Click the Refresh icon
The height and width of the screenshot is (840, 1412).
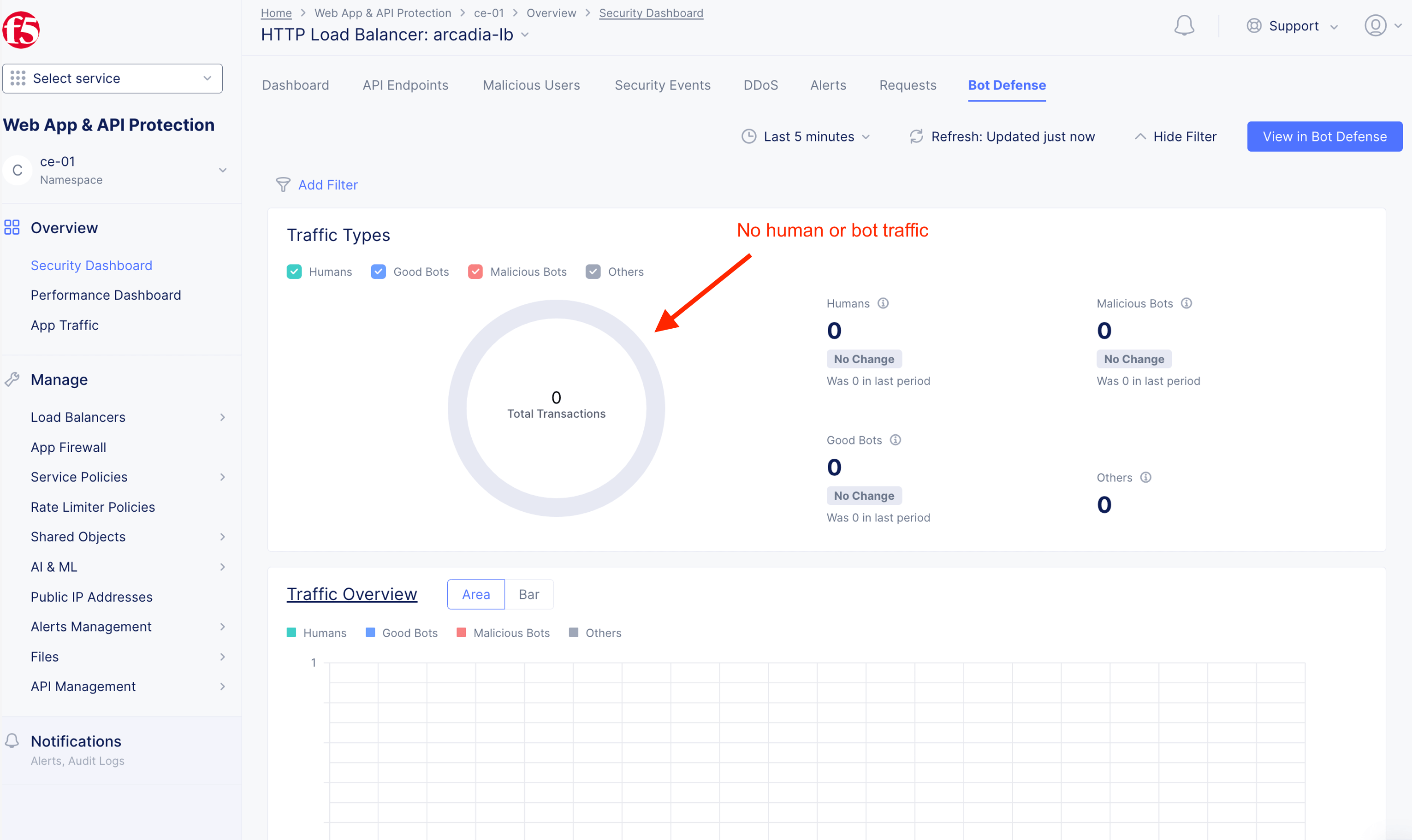[916, 136]
